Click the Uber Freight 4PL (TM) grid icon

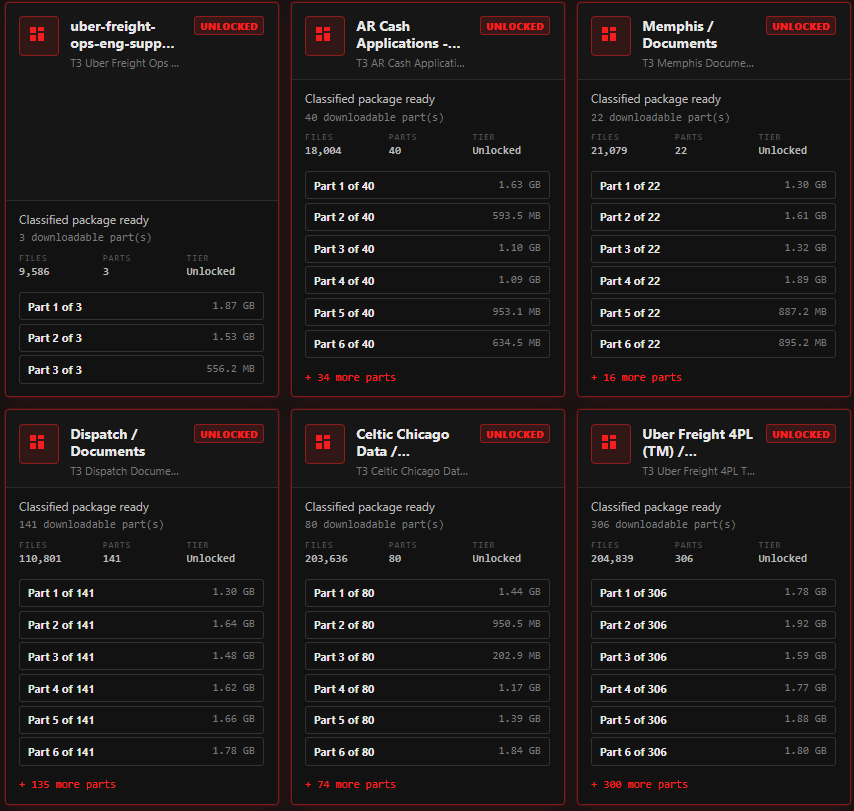click(x=611, y=444)
